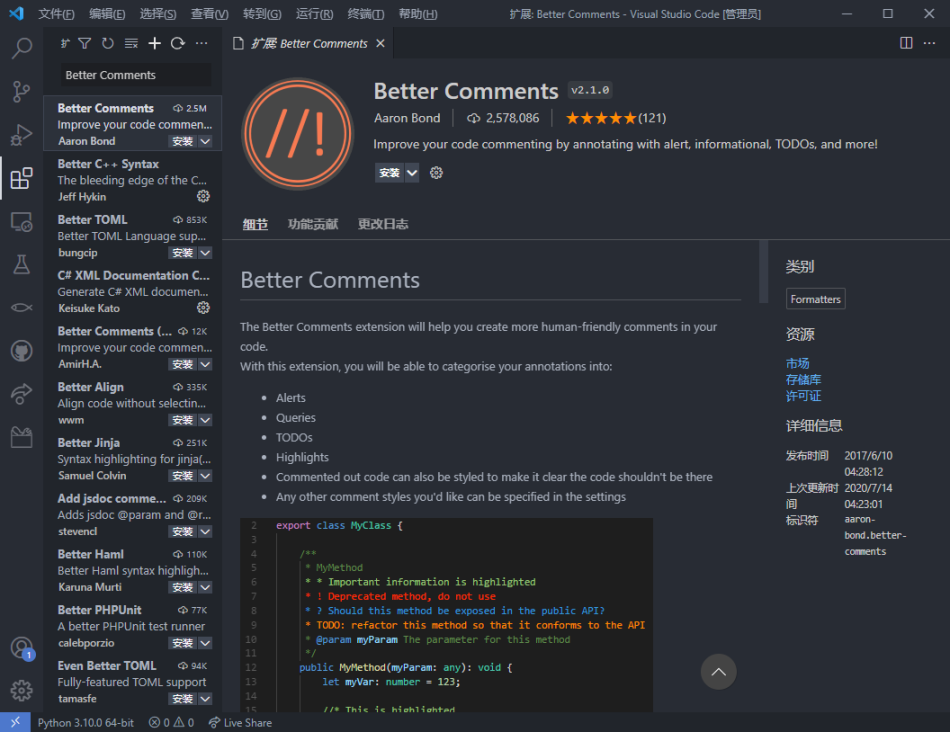The height and width of the screenshot is (732, 950).
Task: Open Live Share view in activity bar
Action: coord(21,394)
